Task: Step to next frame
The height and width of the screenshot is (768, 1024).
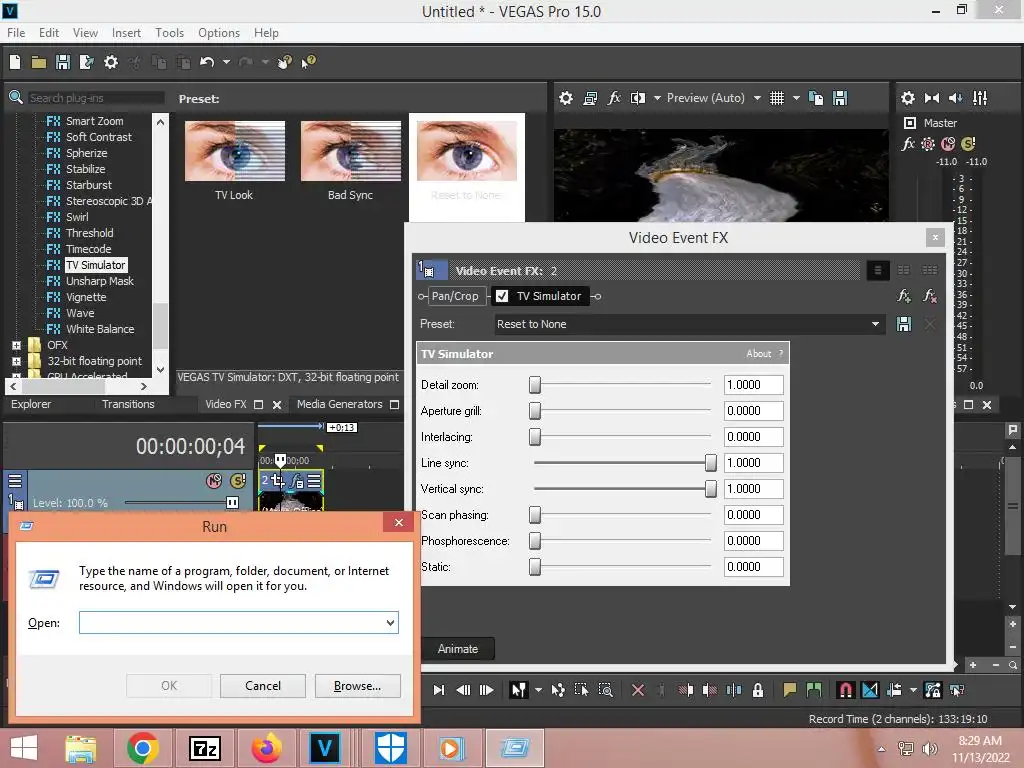Action: (x=487, y=690)
